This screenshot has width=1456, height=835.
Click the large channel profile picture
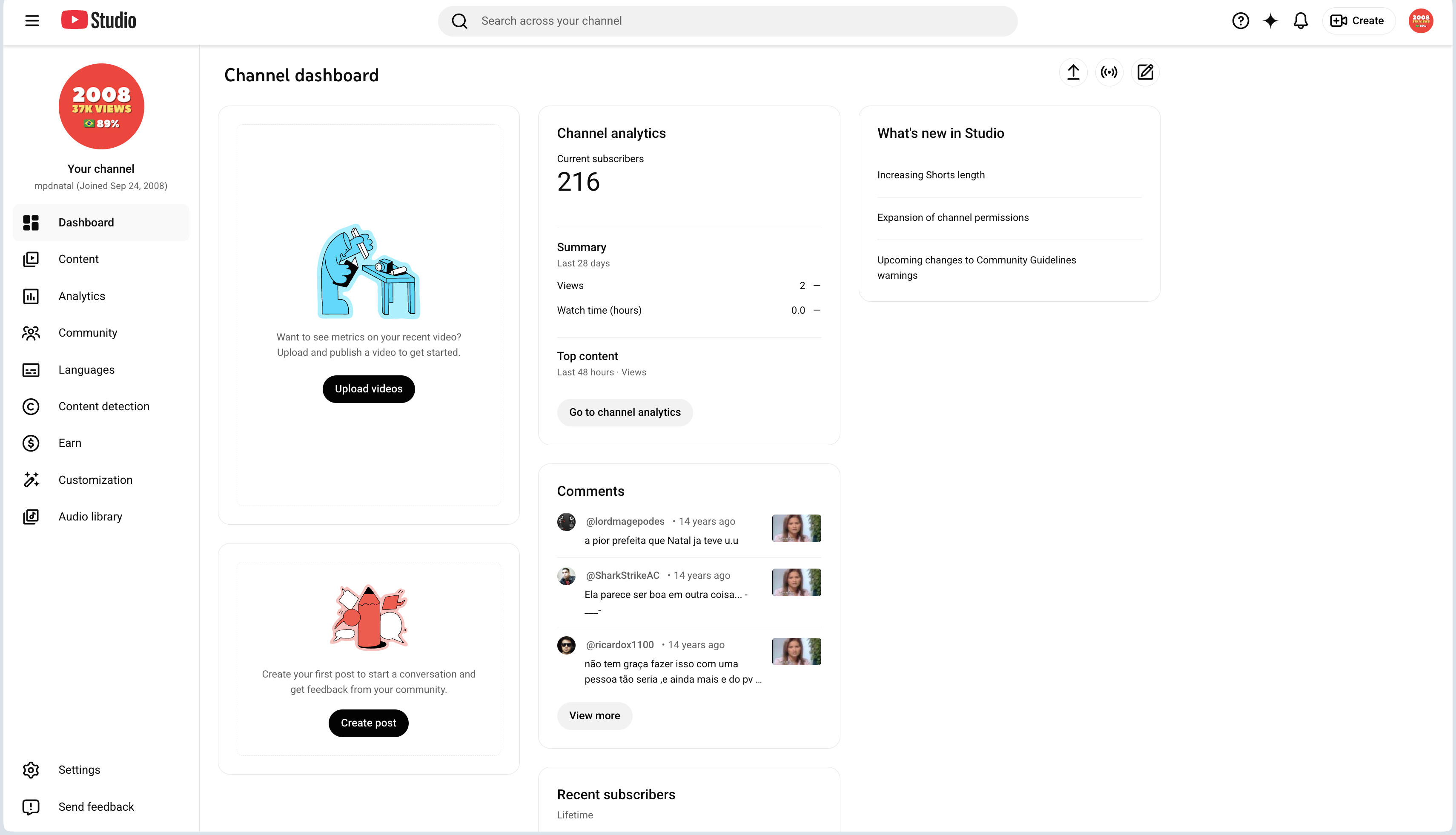click(102, 106)
